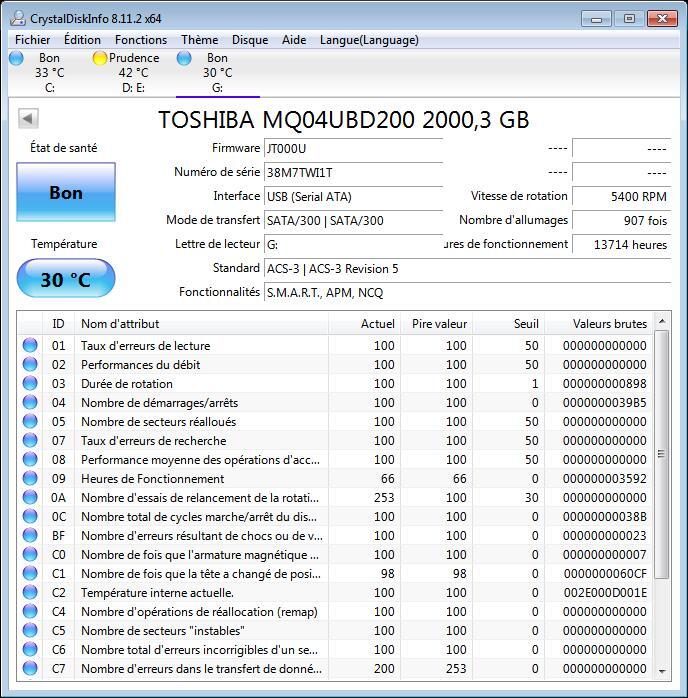Click status icon for attribute C0
The image size is (688, 698).
(30, 555)
